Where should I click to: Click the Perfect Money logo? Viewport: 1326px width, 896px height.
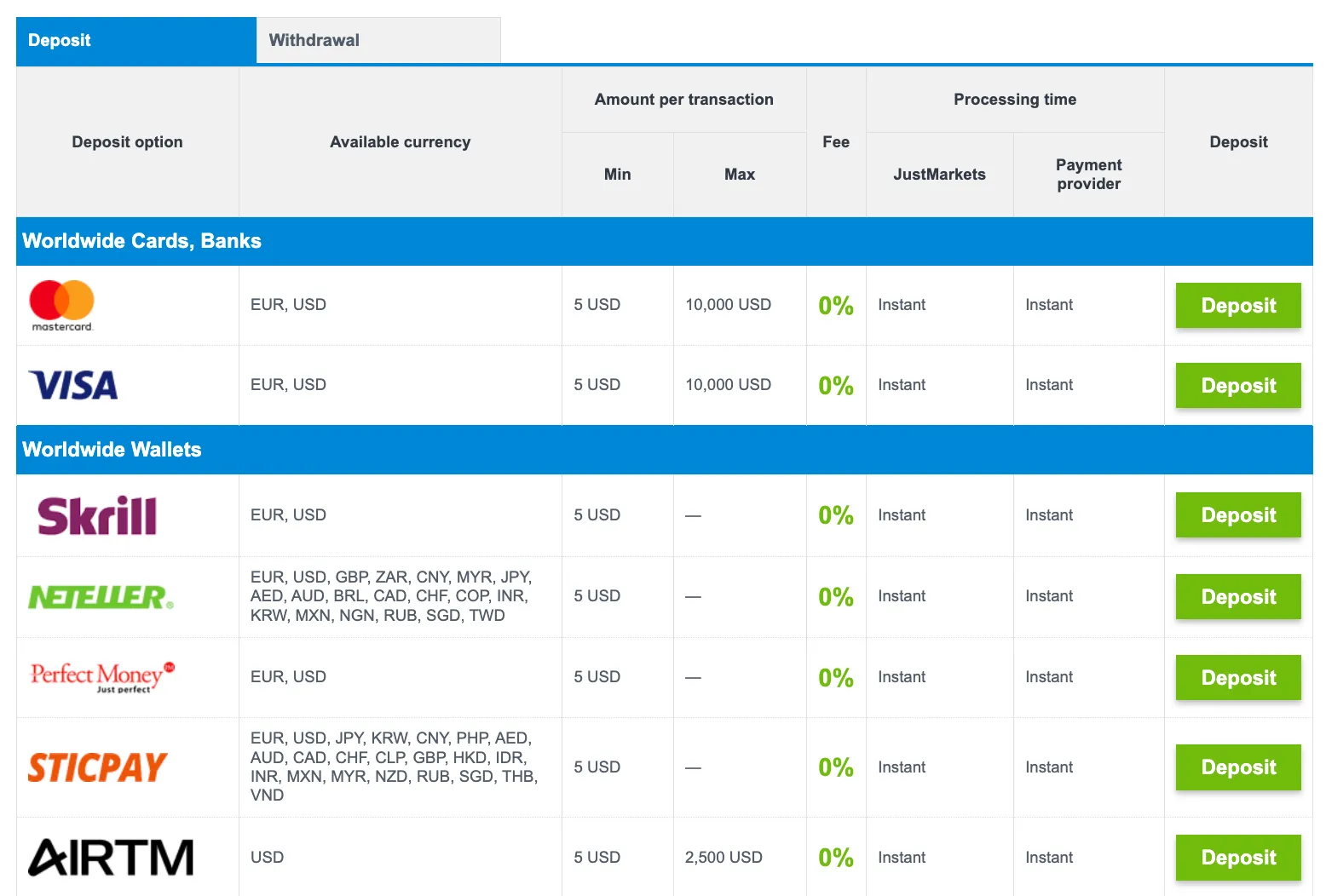click(x=102, y=677)
